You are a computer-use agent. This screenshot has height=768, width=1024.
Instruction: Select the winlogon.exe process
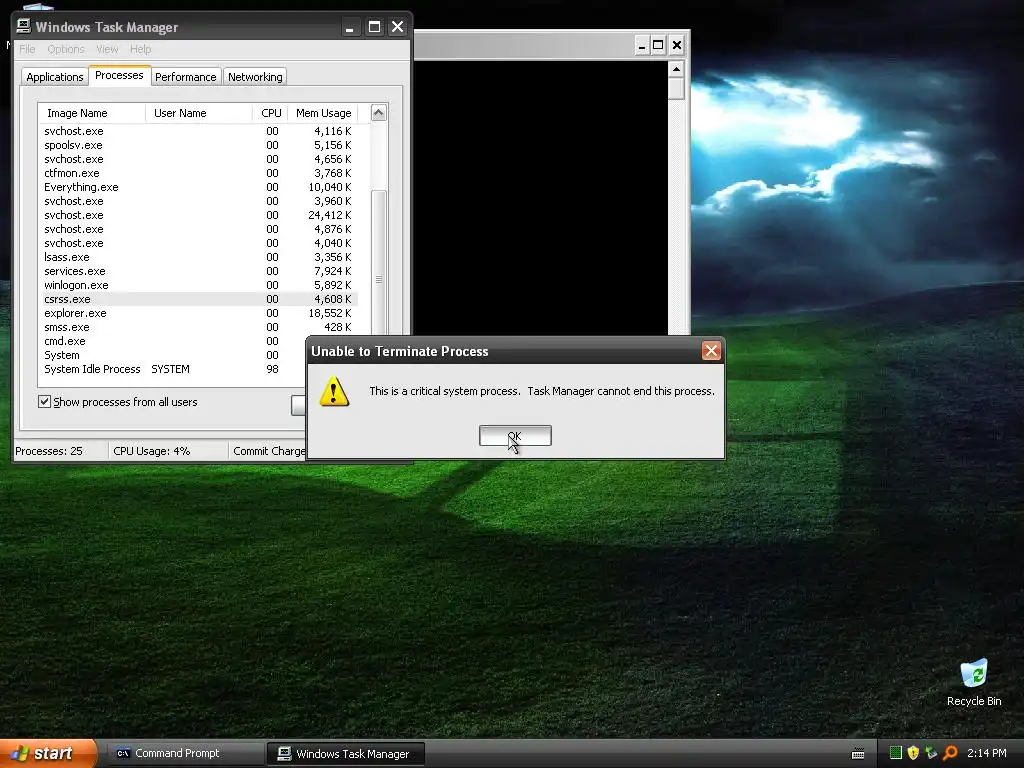(x=198, y=285)
